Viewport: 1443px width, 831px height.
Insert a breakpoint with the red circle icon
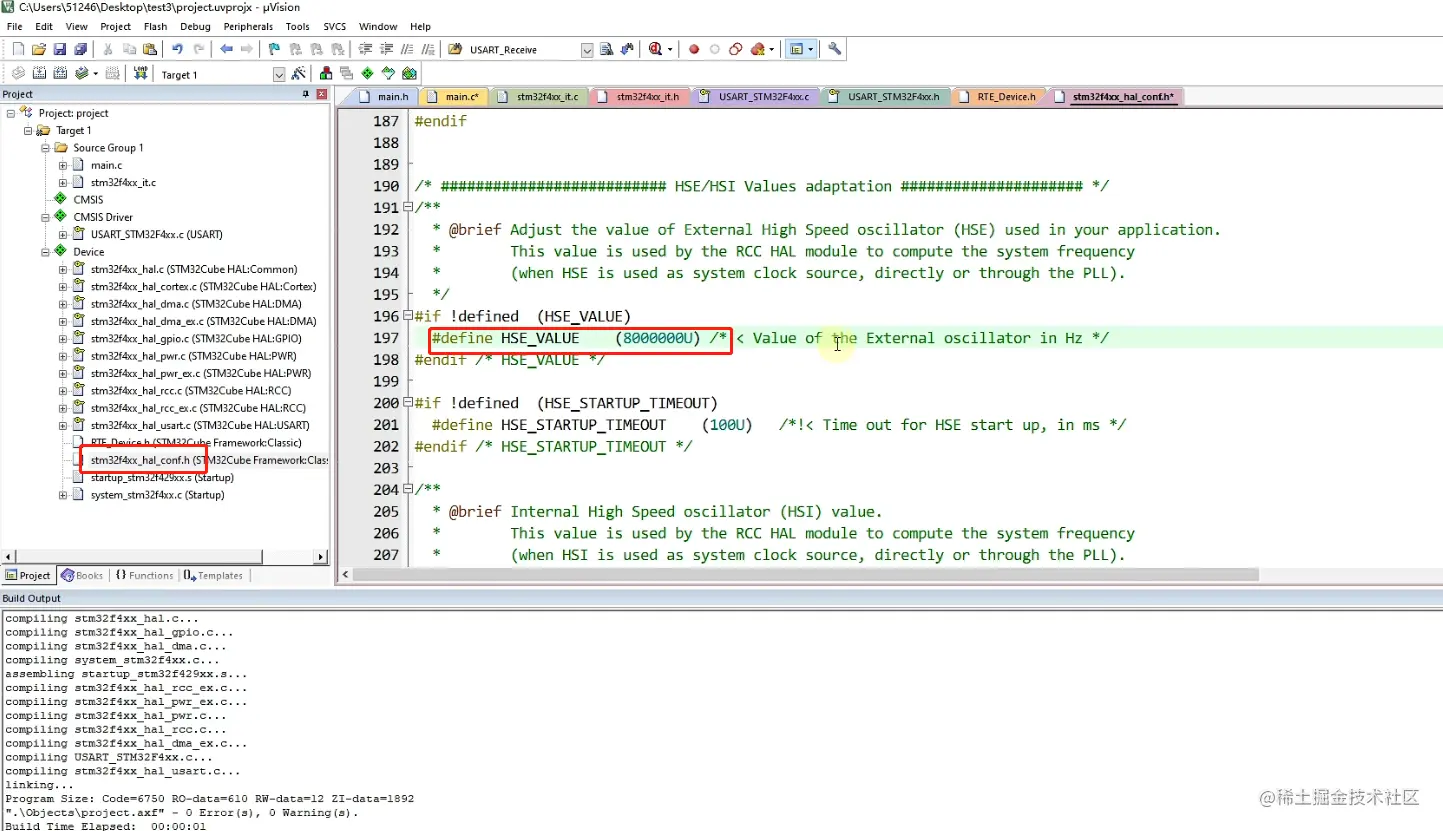click(694, 49)
